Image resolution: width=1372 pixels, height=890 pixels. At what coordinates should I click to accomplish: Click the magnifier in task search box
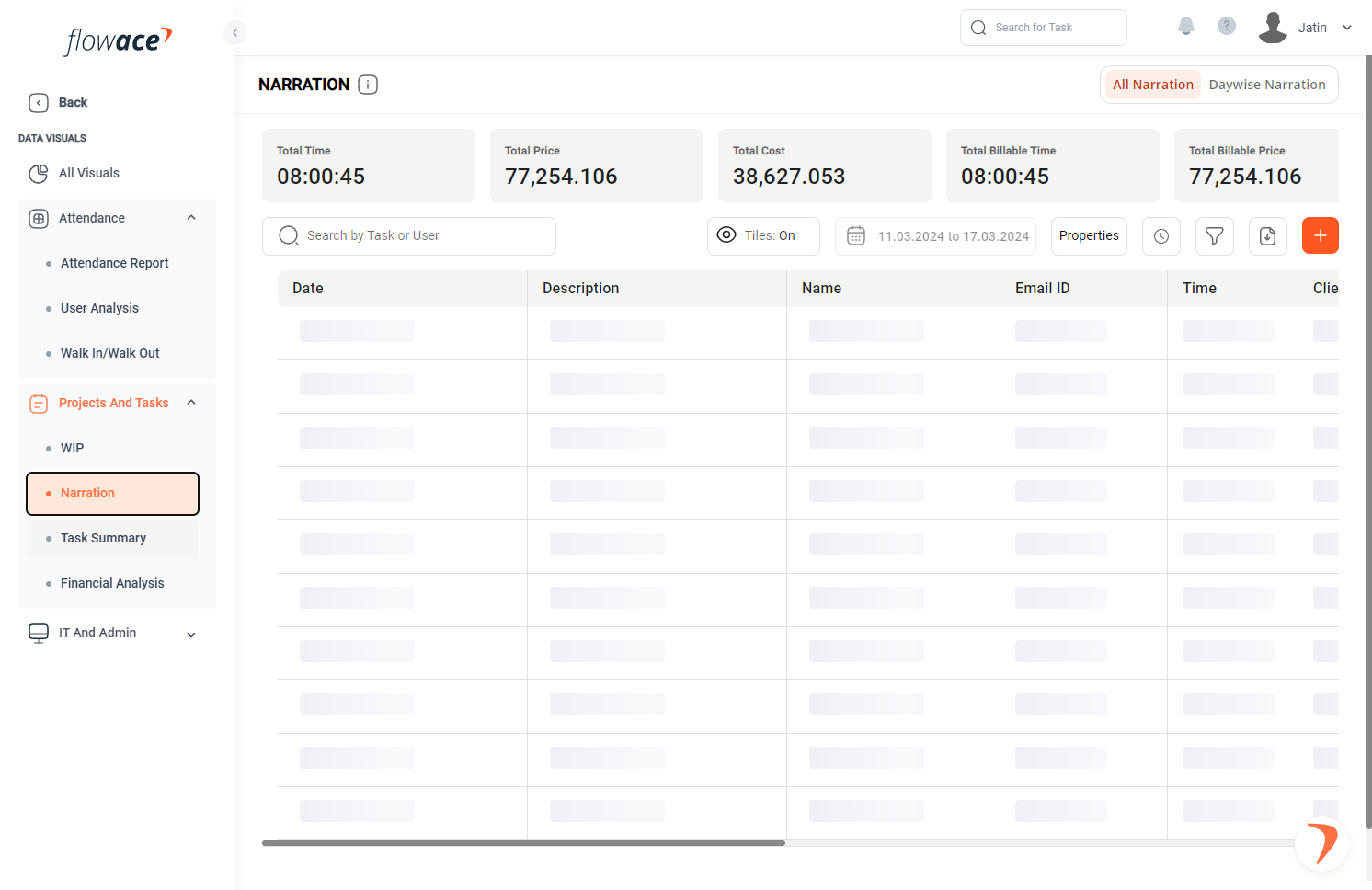[978, 28]
